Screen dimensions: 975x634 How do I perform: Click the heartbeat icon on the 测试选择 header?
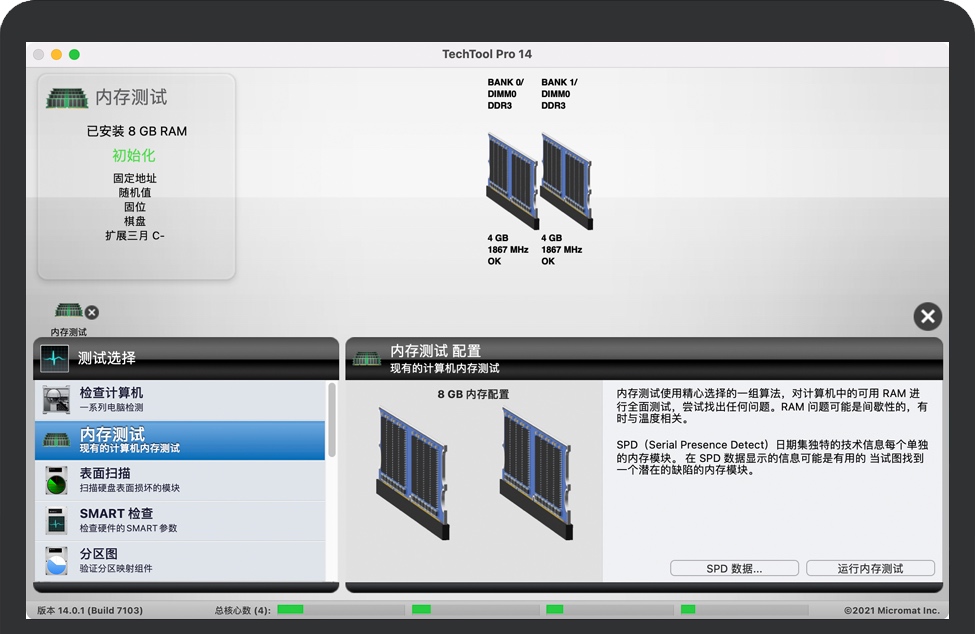pyautogui.click(x=57, y=358)
